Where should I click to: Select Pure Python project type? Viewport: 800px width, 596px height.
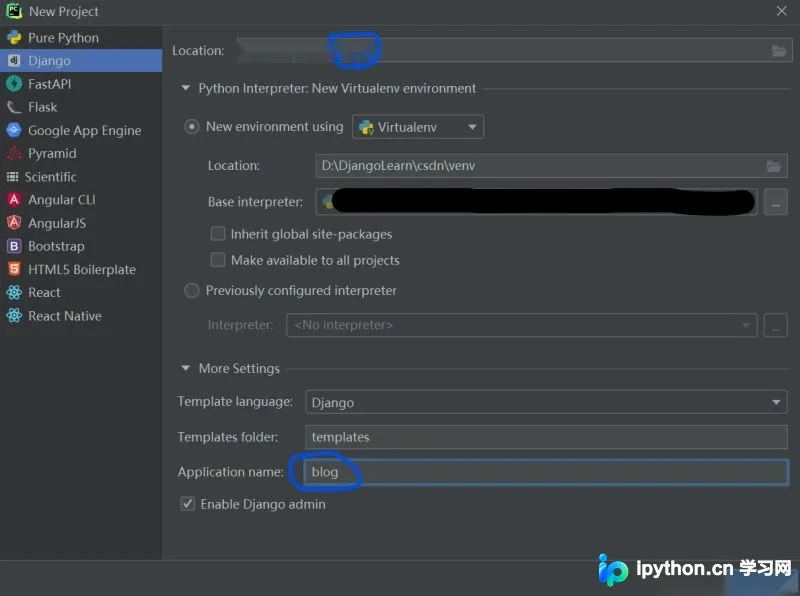click(x=81, y=38)
